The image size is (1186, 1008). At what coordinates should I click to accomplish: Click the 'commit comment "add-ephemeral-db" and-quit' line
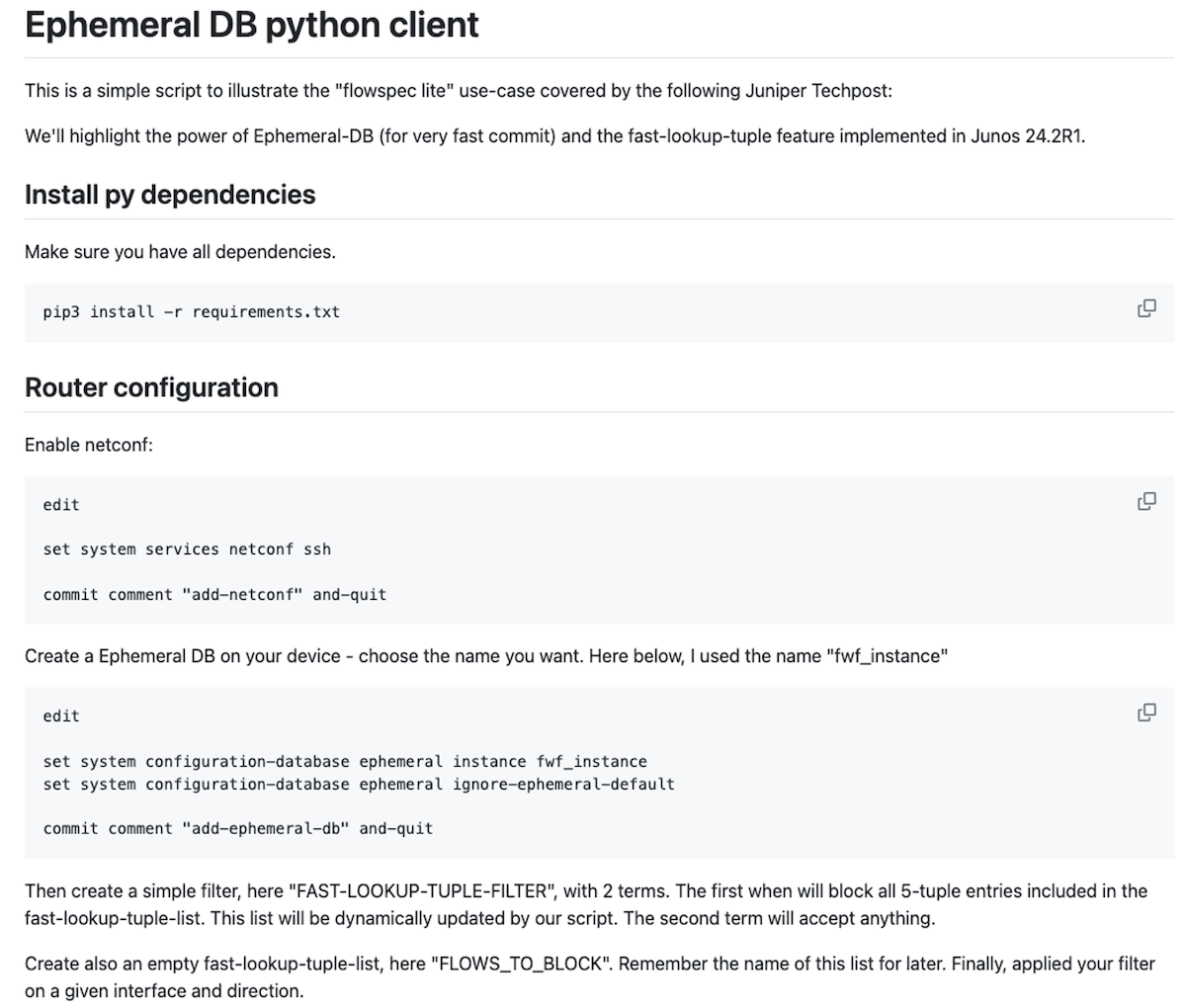(238, 828)
